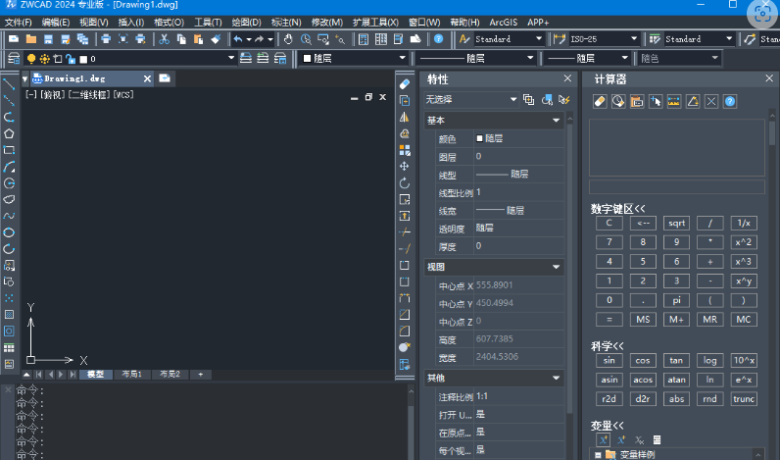Click the Help icon in main toolbar

click(x=438, y=39)
